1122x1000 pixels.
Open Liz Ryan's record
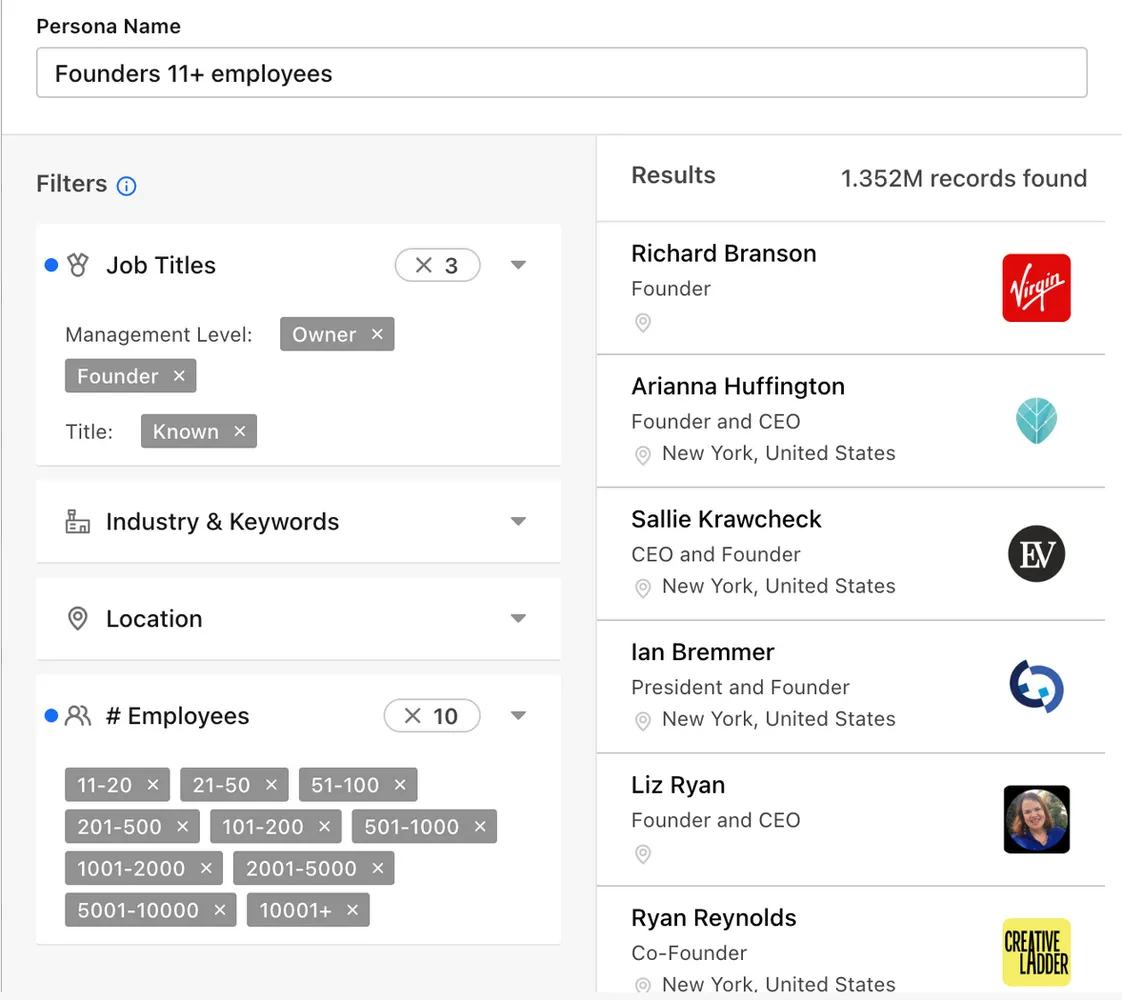coord(851,820)
